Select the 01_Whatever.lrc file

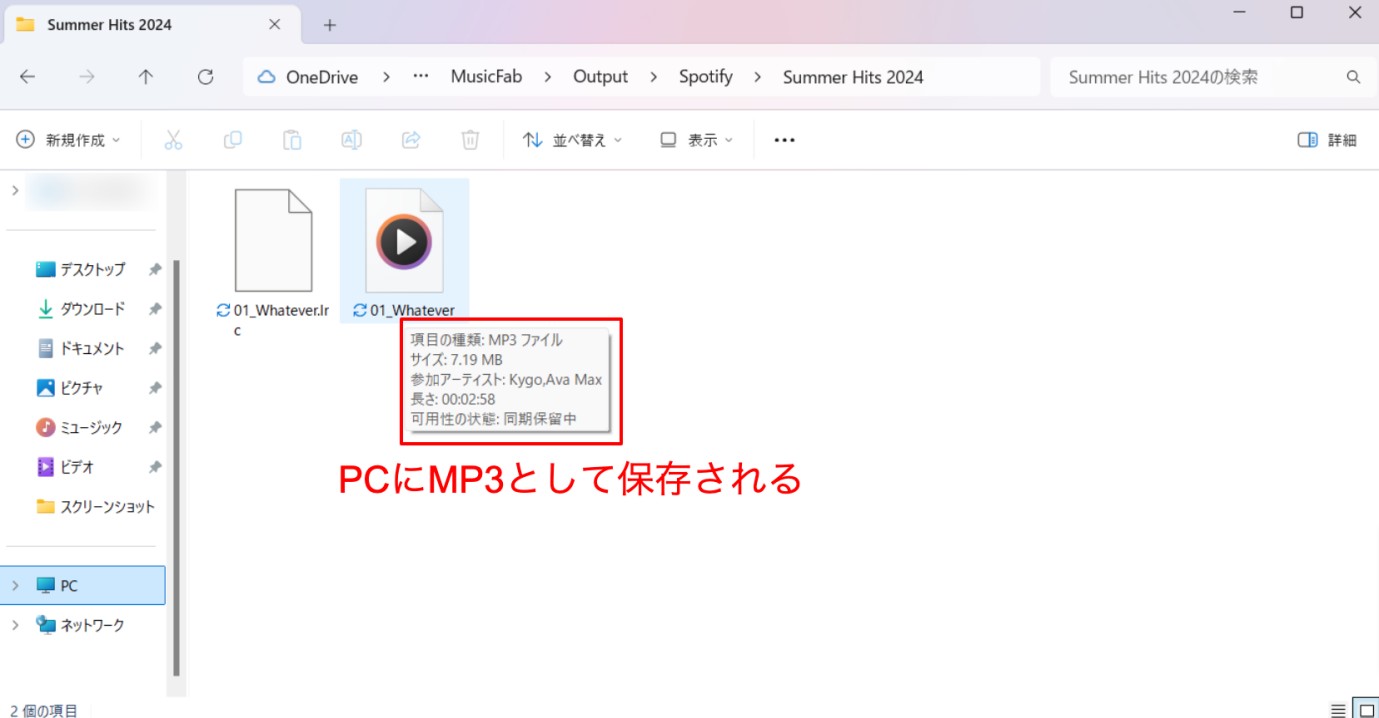coord(273,261)
